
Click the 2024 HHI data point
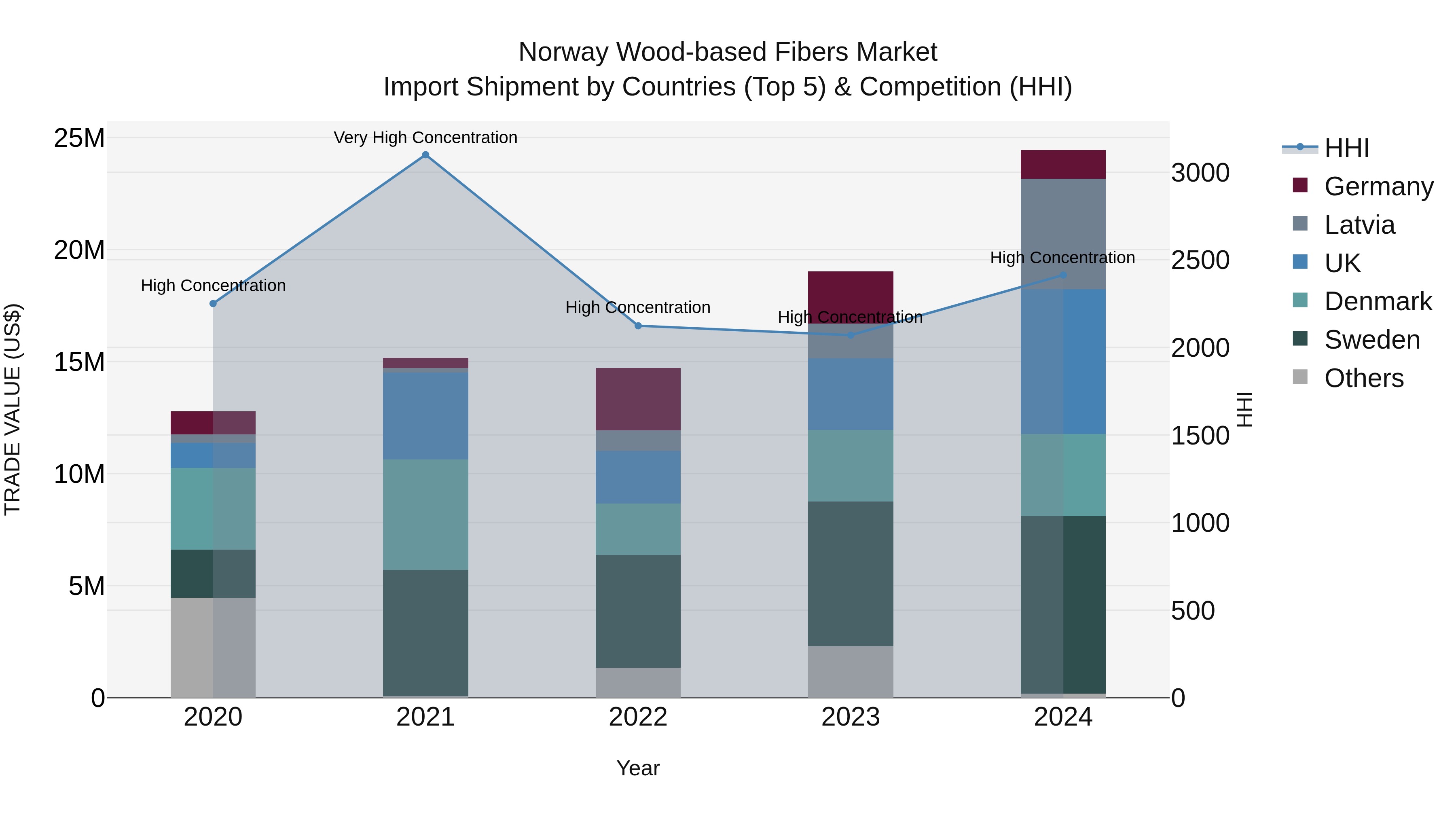click(x=1063, y=275)
